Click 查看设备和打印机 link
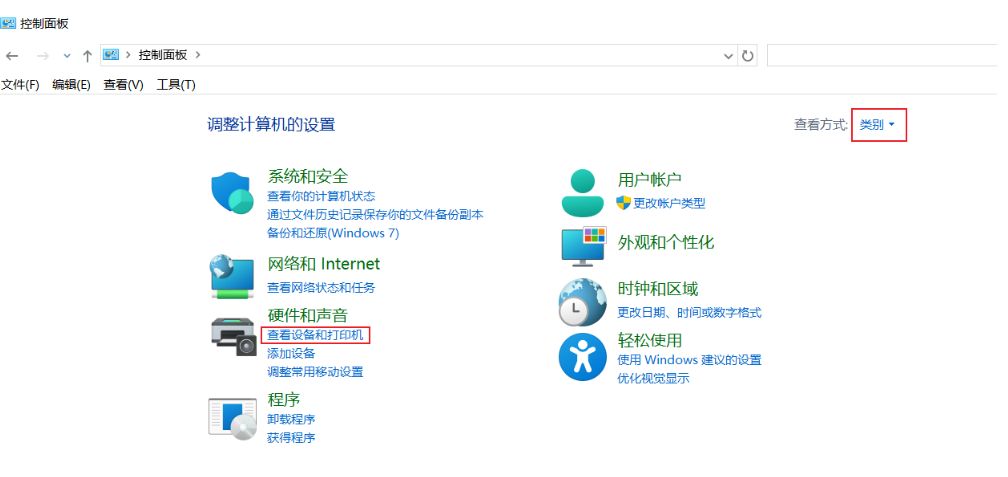This screenshot has height=477, width=1008. (315, 335)
